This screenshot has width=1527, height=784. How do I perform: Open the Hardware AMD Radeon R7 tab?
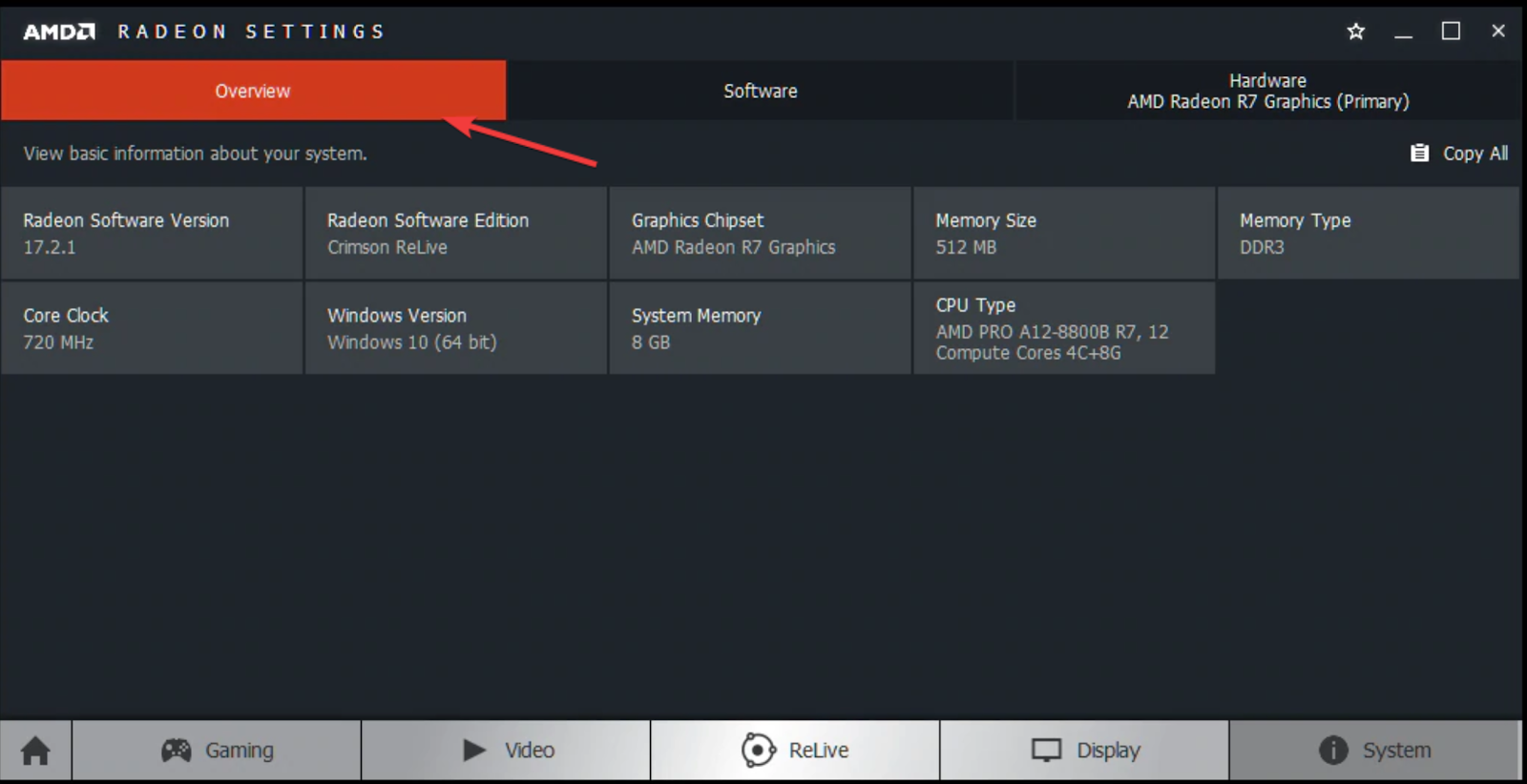click(x=1267, y=91)
